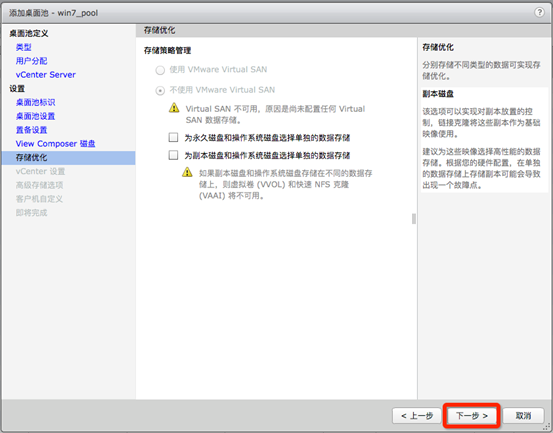The height and width of the screenshot is (433, 553).
Task: Click the 存储优化 help panel heading
Action: [438, 47]
